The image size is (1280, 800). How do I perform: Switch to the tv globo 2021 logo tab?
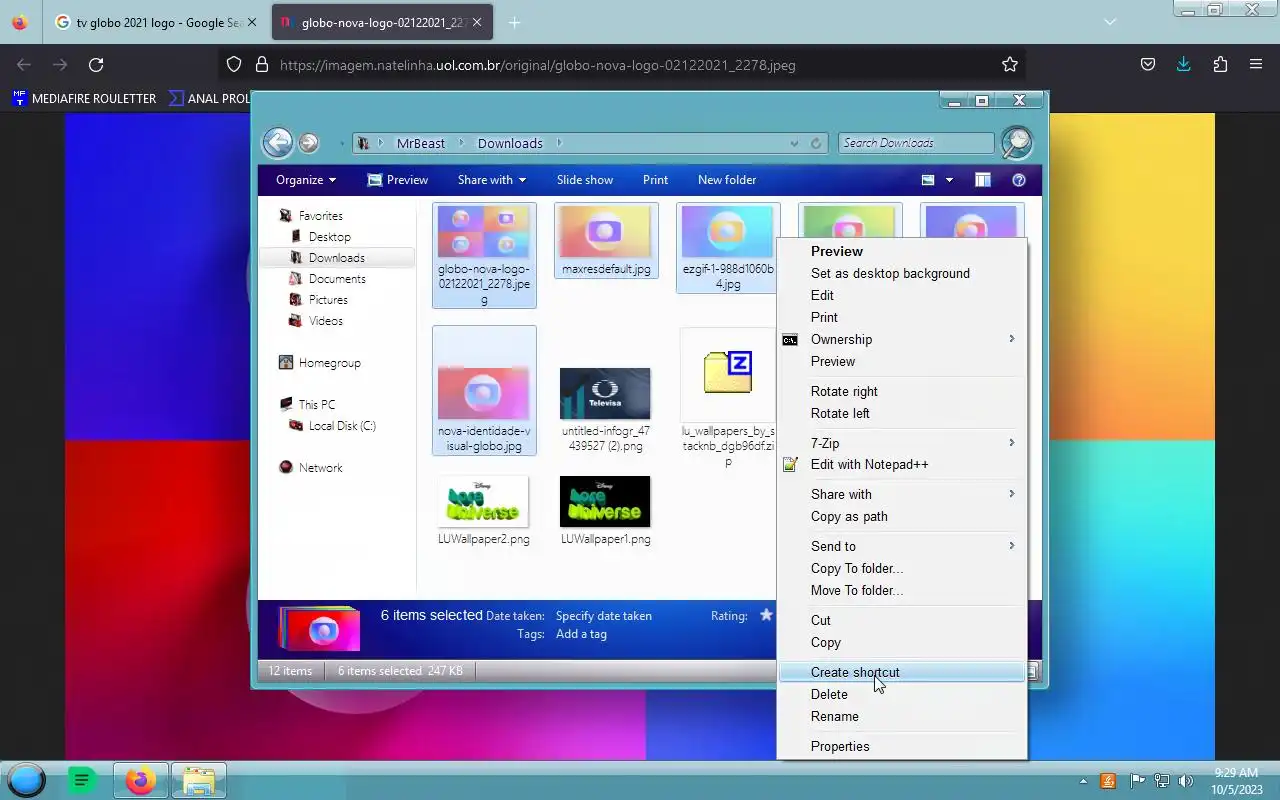point(157,22)
